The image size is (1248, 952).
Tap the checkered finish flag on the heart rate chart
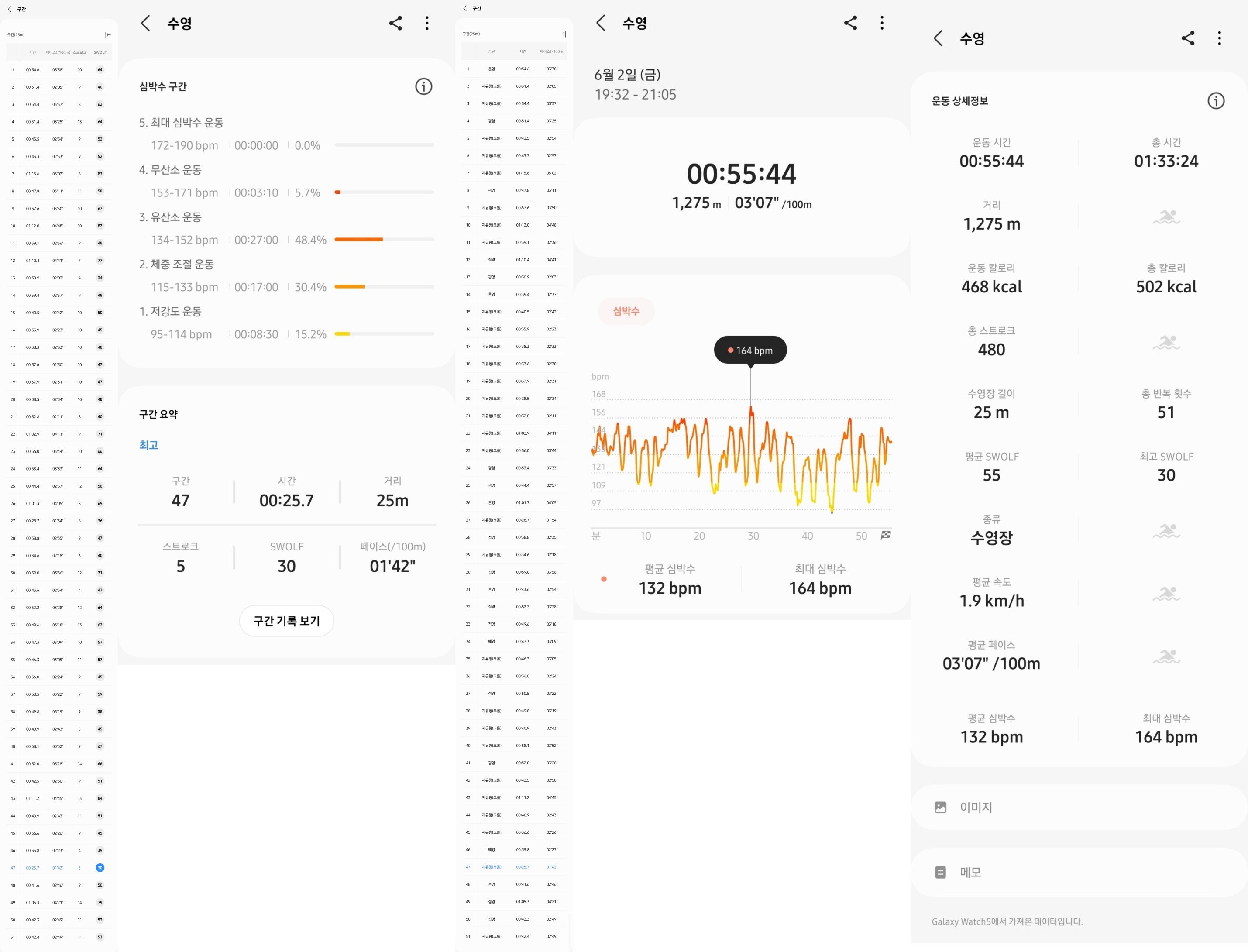(x=885, y=535)
